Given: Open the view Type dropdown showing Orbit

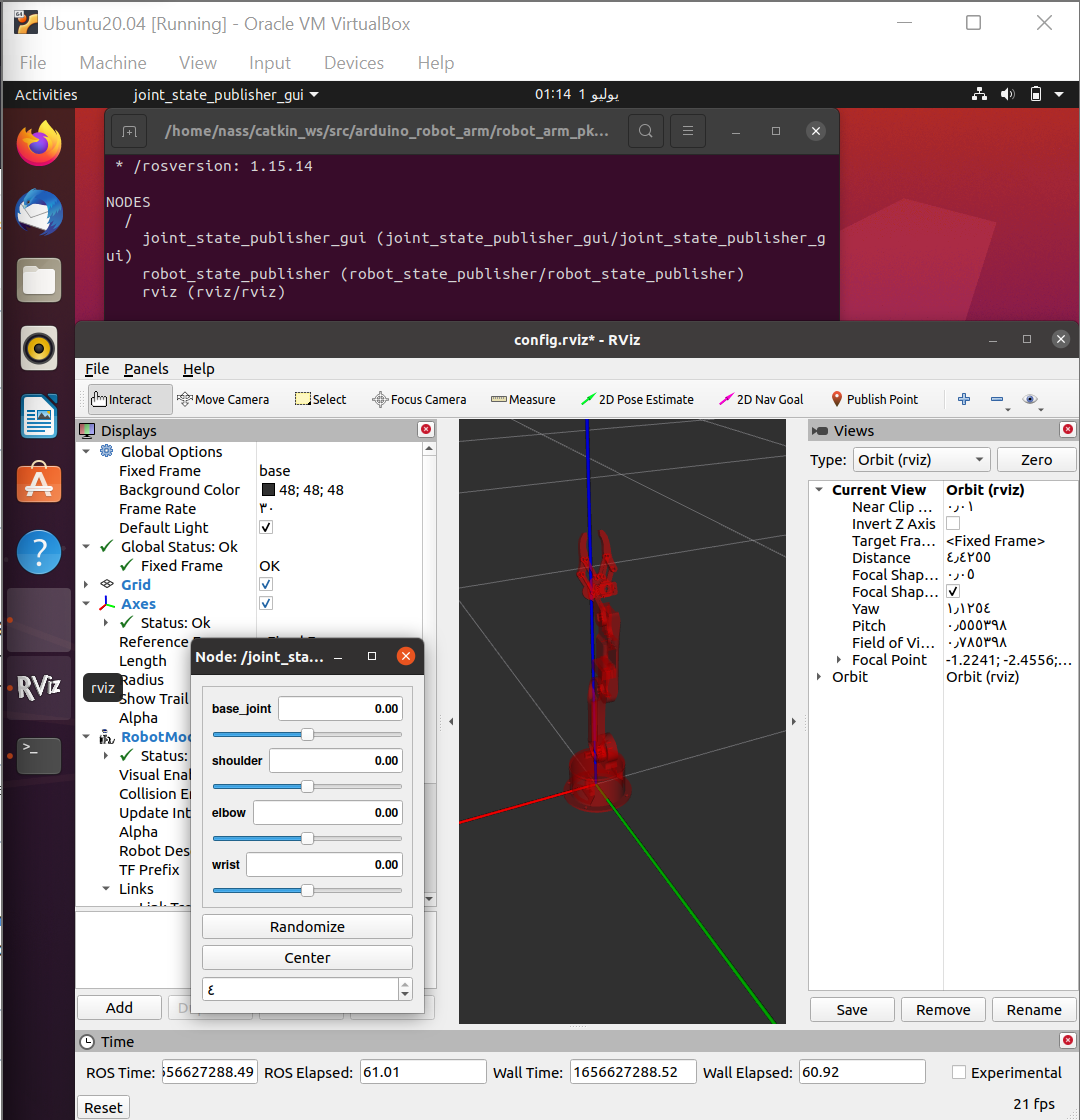Looking at the screenshot, I should 921,459.
